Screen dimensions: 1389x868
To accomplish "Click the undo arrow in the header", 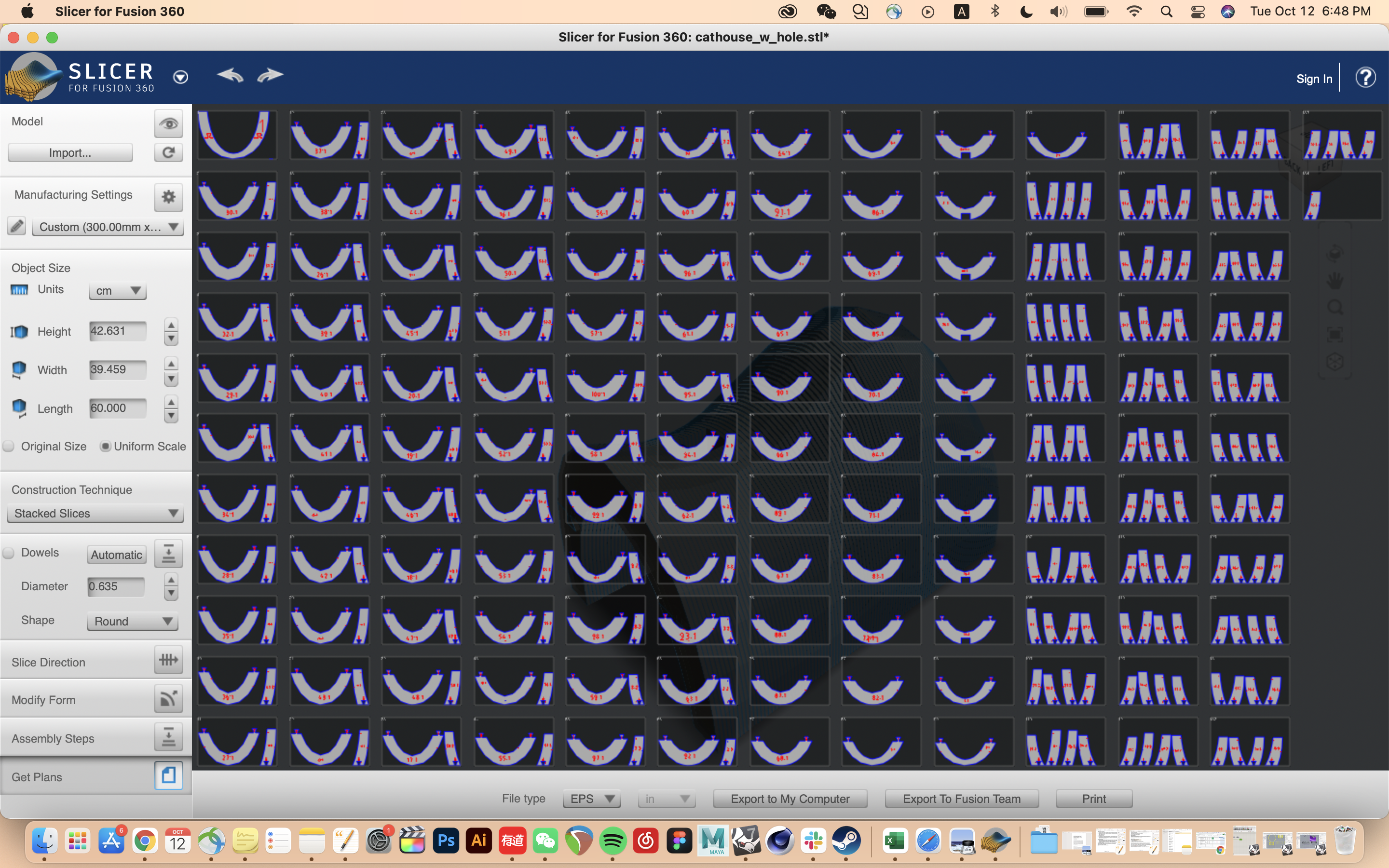I will coord(231,75).
